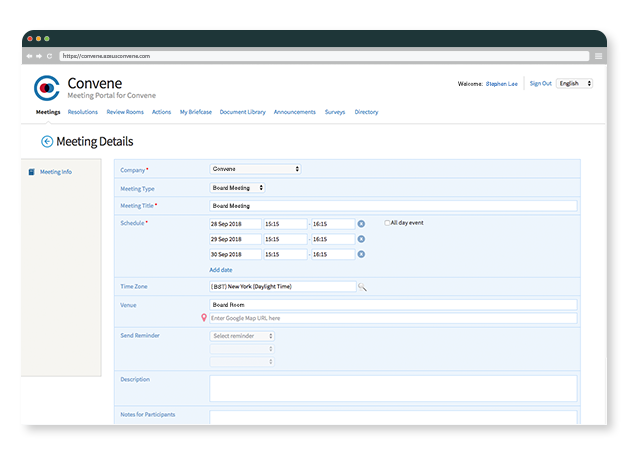
Task: Open the Surveys tab
Action: click(x=335, y=112)
